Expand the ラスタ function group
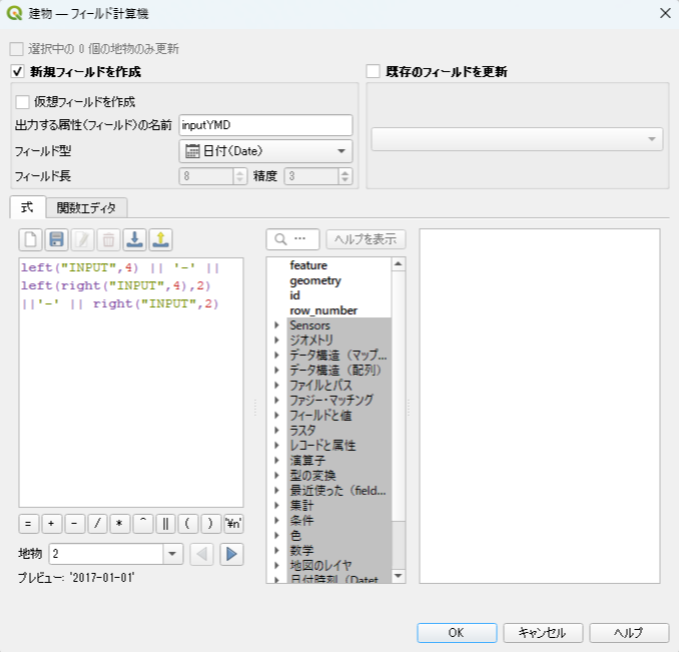The image size is (679, 652). 277,430
